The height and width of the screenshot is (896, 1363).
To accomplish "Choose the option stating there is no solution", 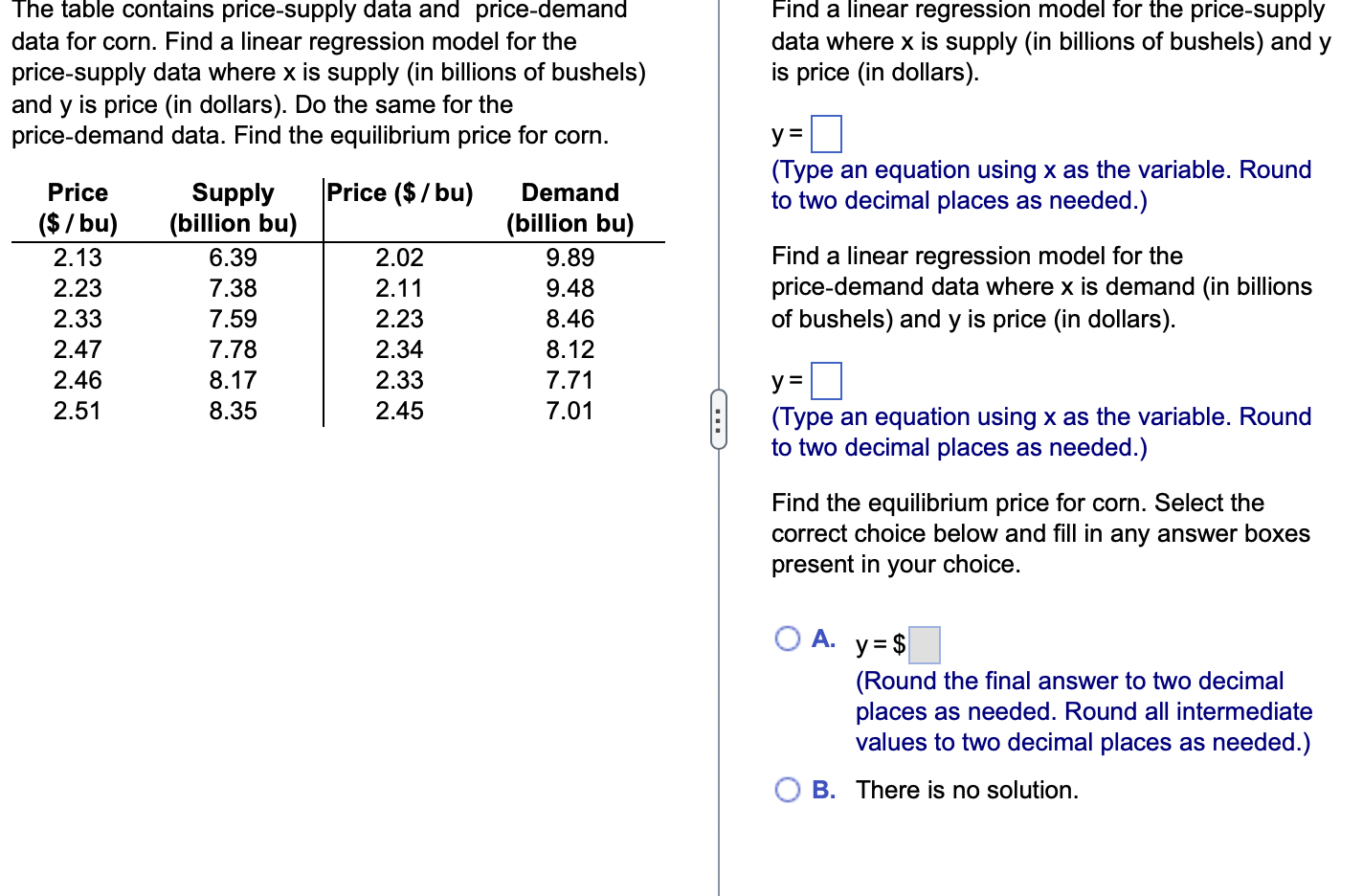I will pos(967,790).
